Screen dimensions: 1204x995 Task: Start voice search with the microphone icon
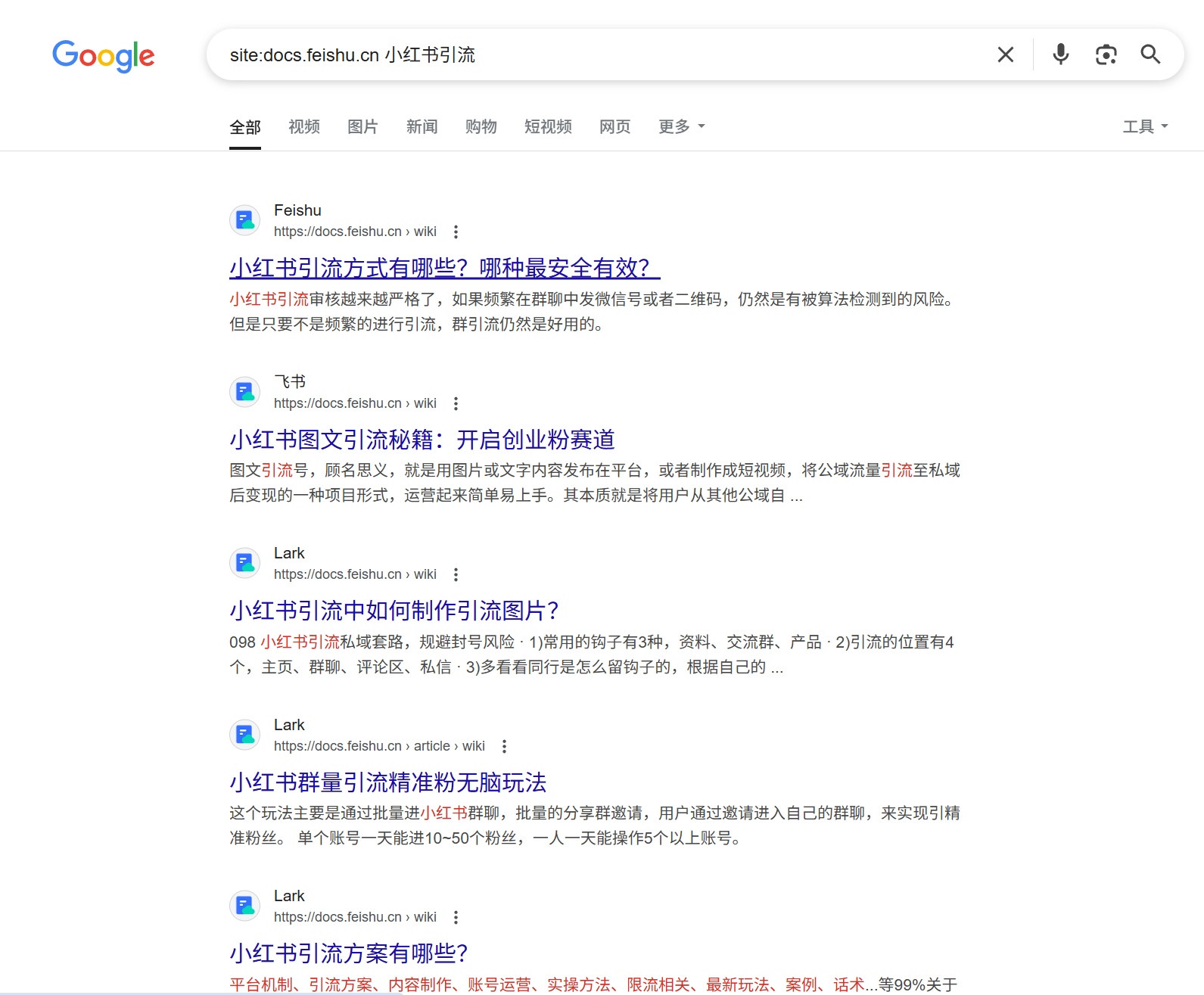pyautogui.click(x=1061, y=54)
